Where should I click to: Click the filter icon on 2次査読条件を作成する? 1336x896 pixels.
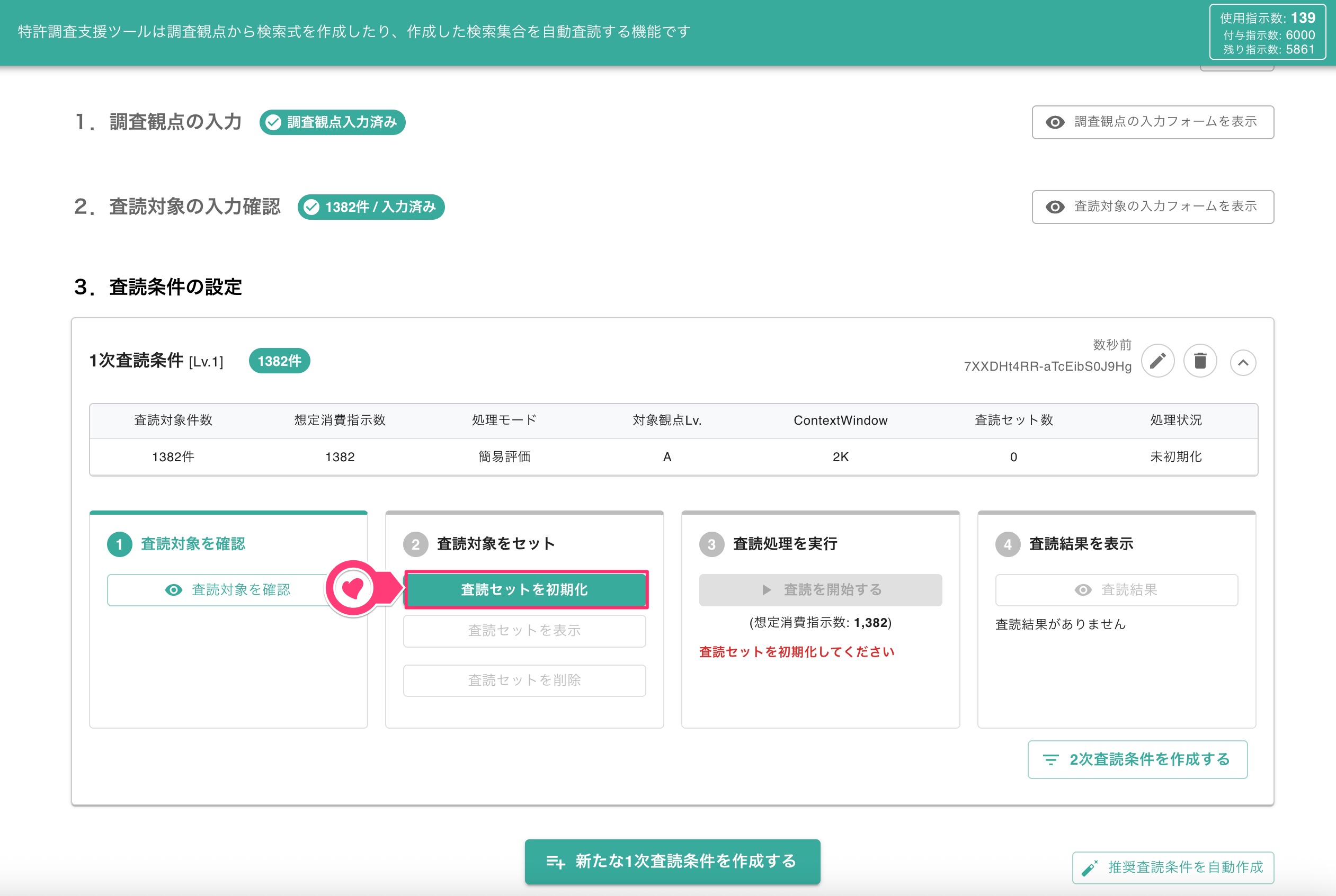point(1050,759)
